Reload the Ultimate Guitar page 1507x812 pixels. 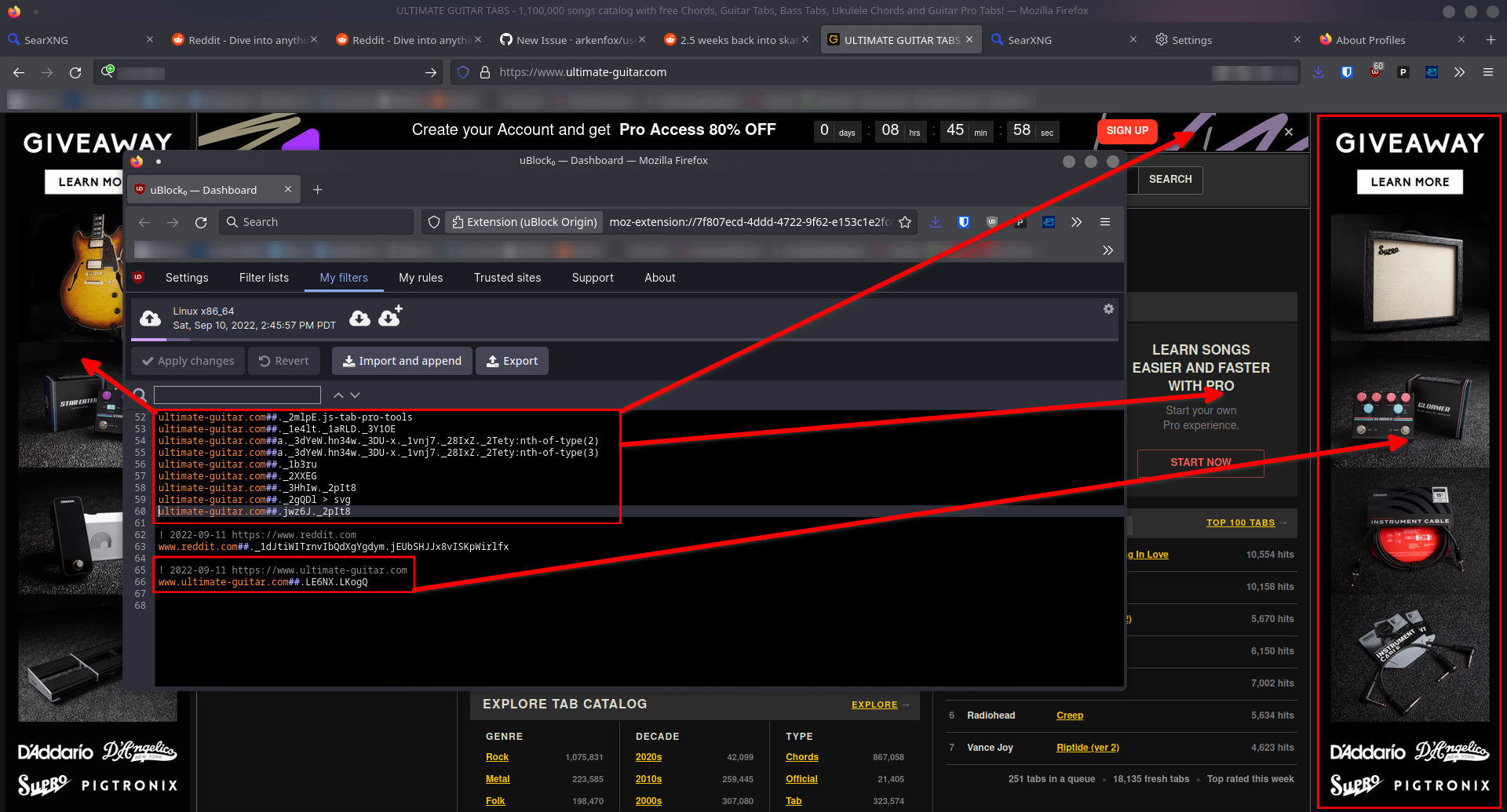[75, 72]
